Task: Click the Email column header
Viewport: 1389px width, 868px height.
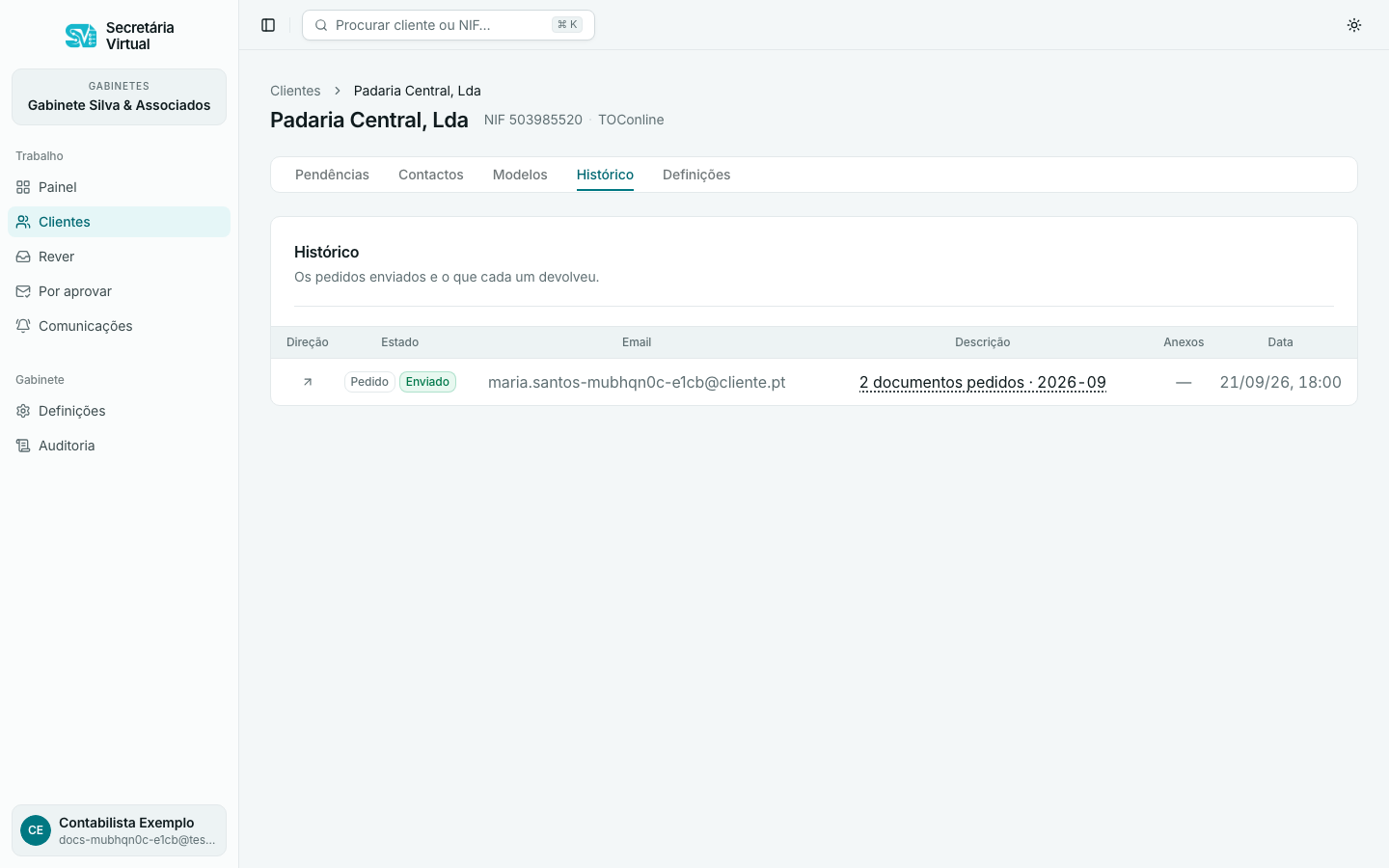Action: pyautogui.click(x=637, y=342)
